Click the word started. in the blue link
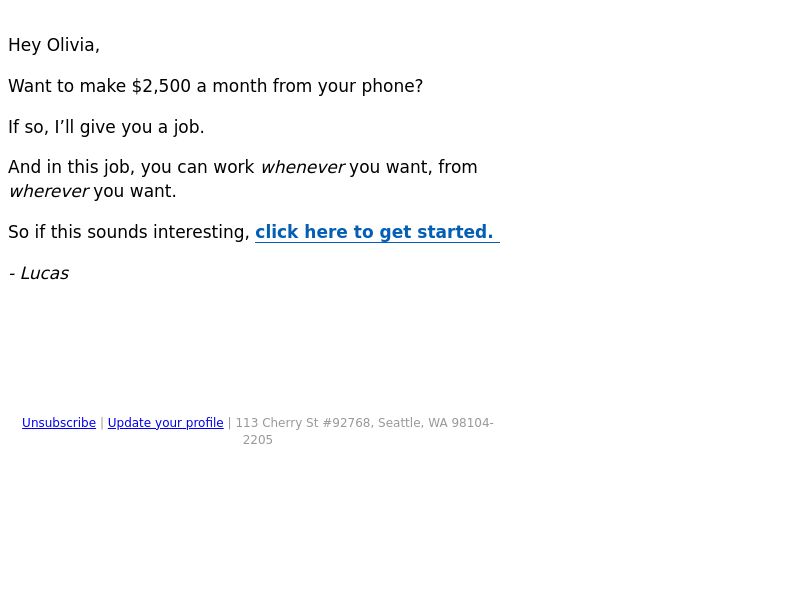 click(455, 232)
